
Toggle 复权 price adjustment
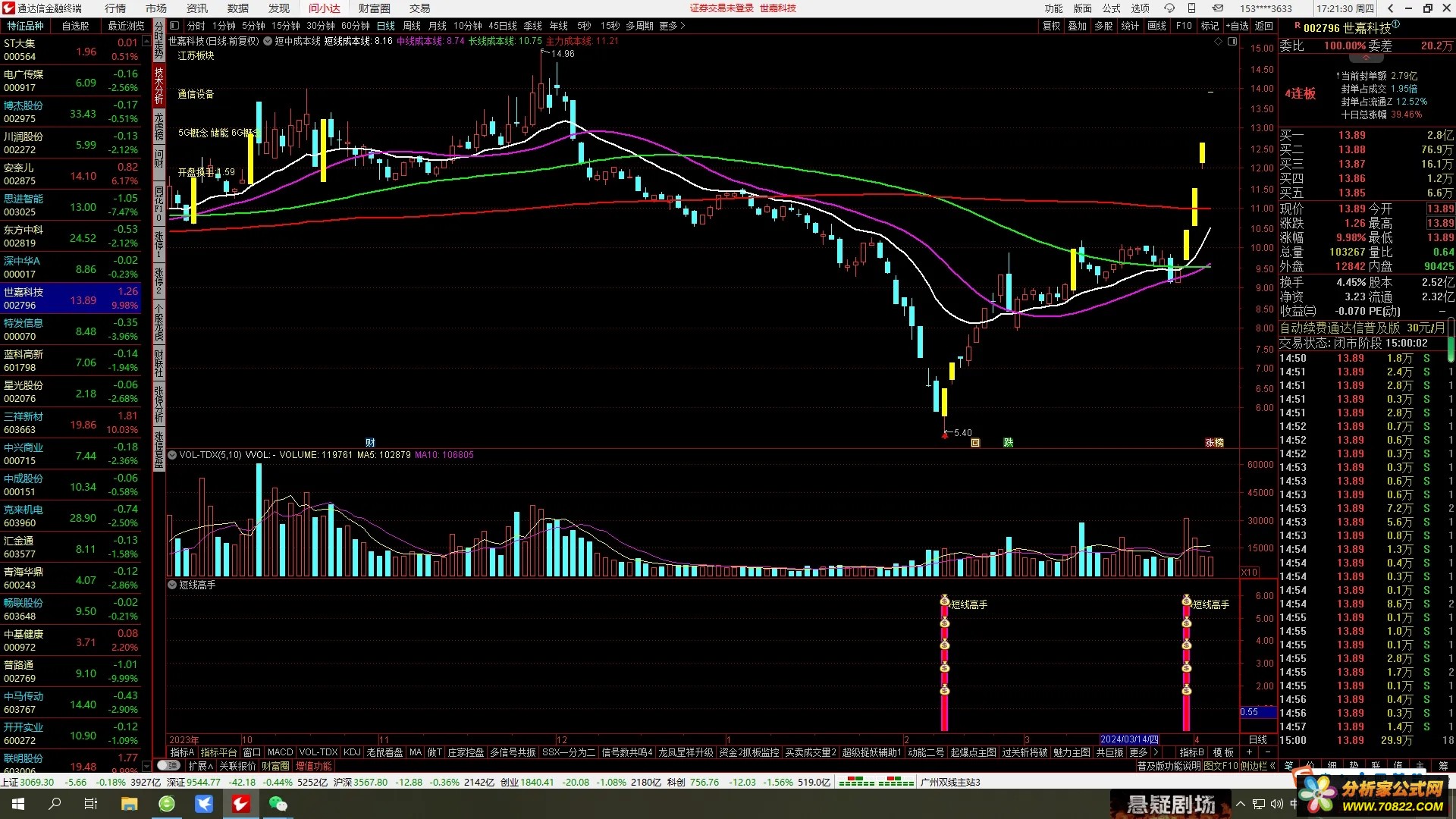pos(1051,26)
